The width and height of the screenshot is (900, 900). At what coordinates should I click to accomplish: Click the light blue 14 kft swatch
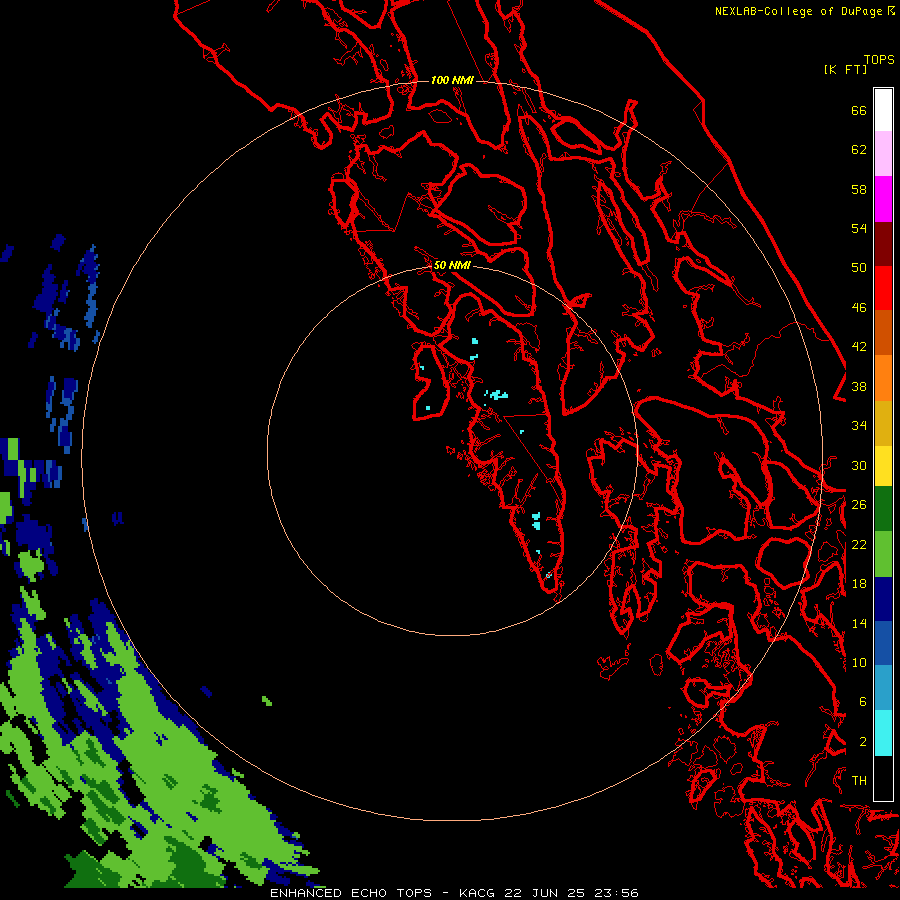coord(883,688)
